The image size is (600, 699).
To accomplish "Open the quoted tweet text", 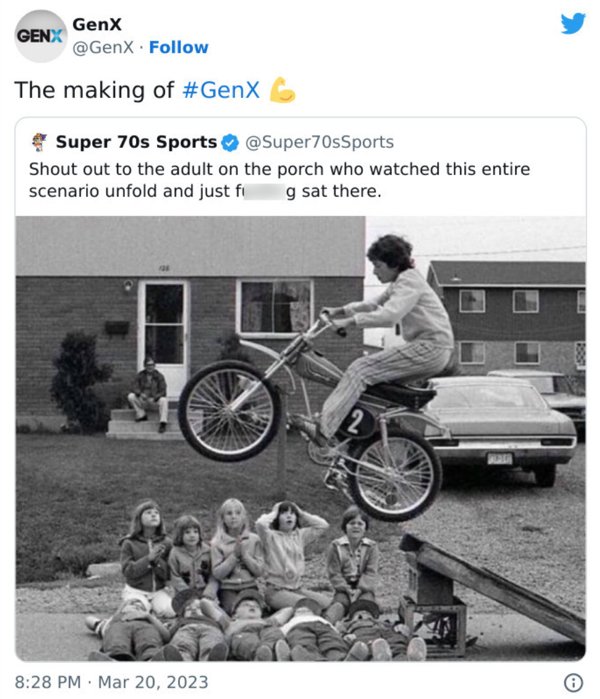I will pos(279,180).
